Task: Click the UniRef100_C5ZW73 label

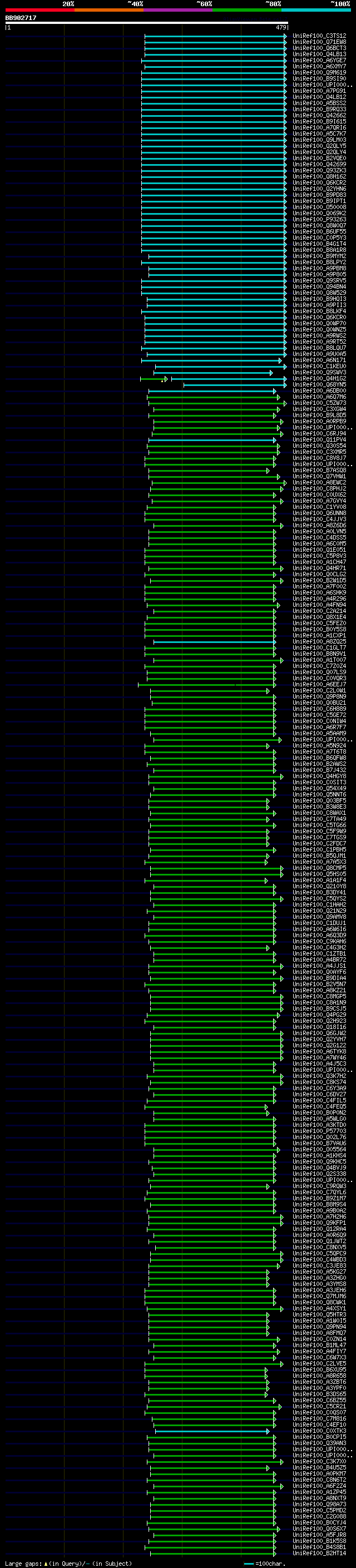Action: [x=319, y=403]
